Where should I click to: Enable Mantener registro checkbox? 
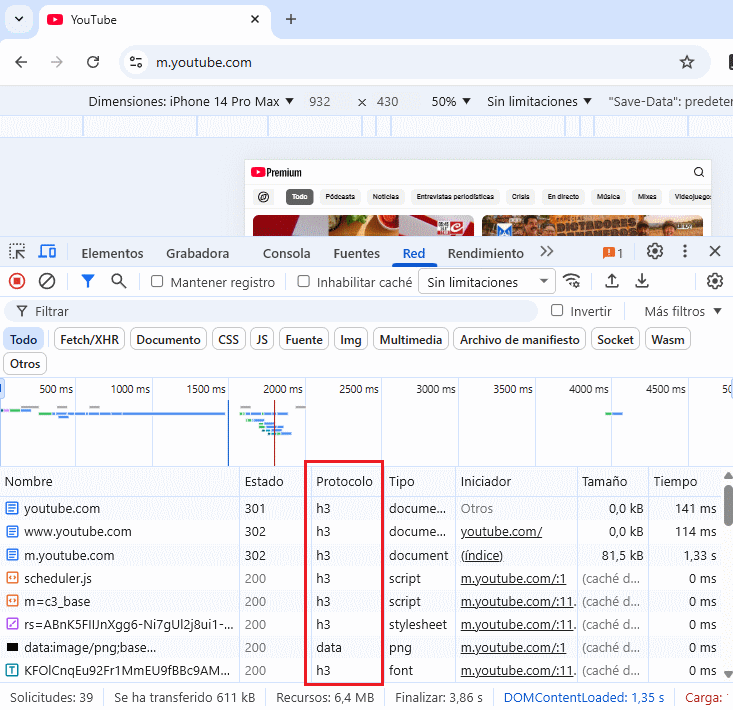click(x=157, y=281)
